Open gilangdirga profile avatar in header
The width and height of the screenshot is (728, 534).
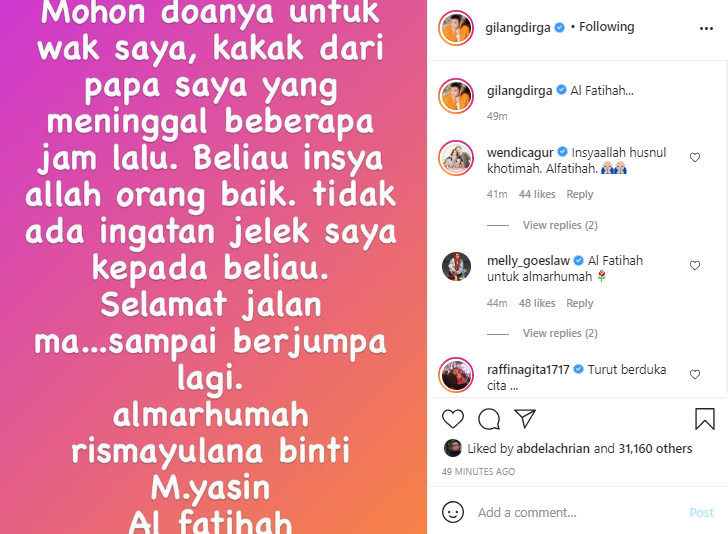point(456,28)
